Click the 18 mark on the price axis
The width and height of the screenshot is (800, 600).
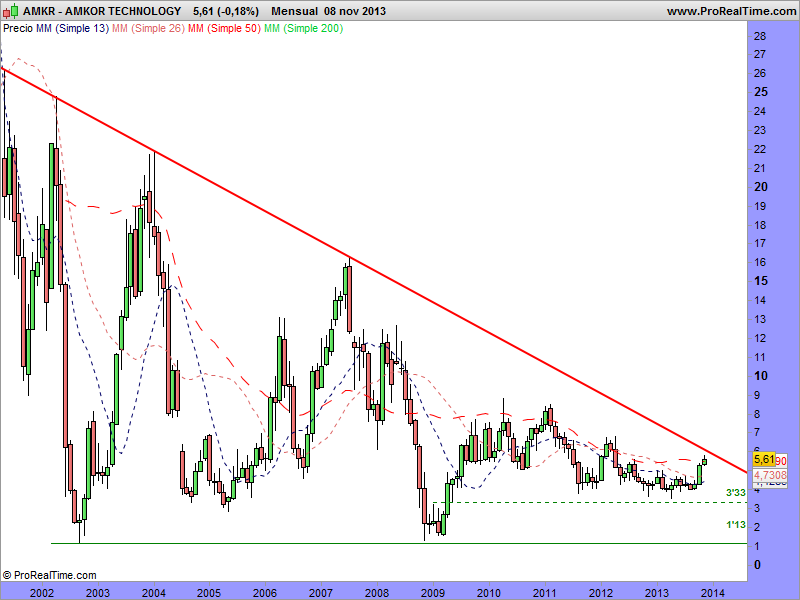tap(760, 224)
